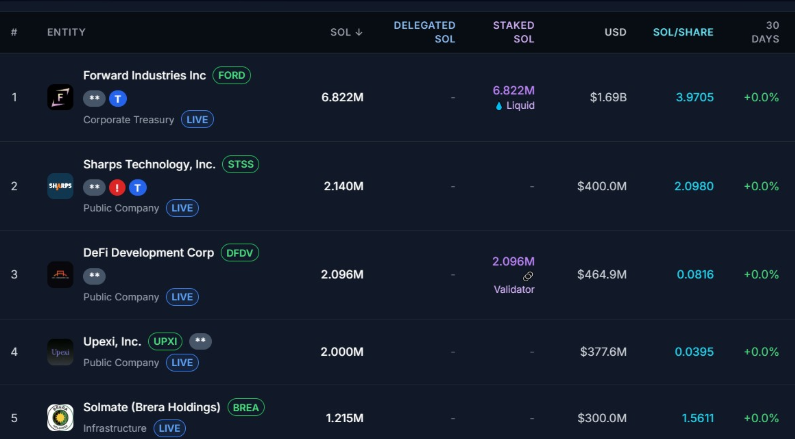The image size is (795, 439).
Task: Click the Solmate Brera Holdings logo
Action: (x=60, y=417)
